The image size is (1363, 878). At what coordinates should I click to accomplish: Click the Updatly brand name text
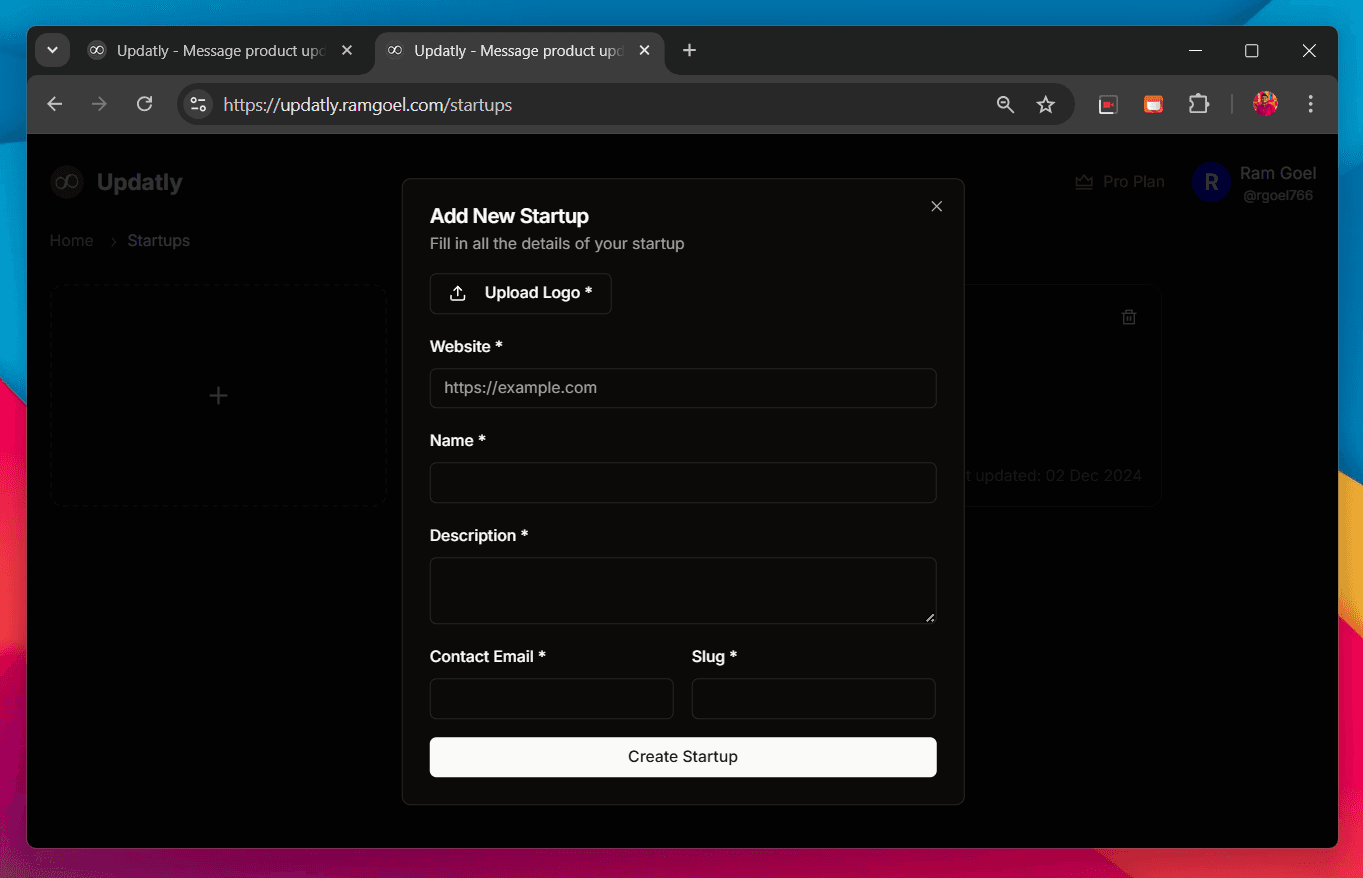coord(140,182)
